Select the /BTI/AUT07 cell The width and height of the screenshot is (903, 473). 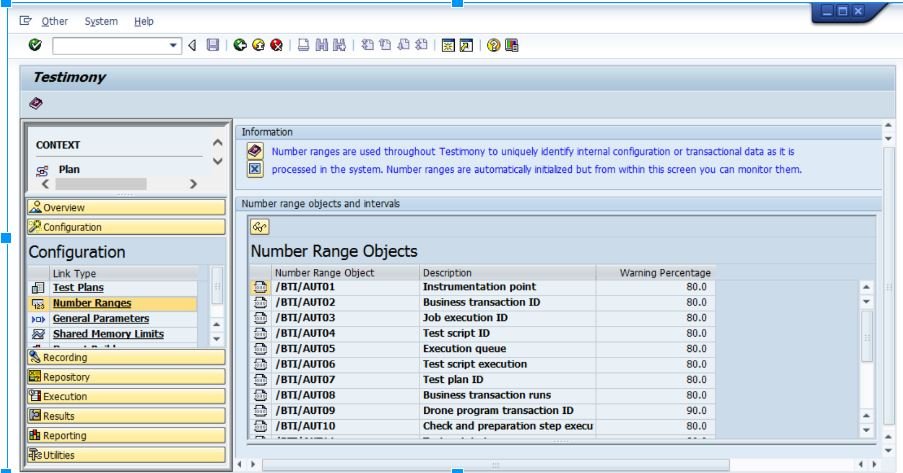tap(346, 380)
